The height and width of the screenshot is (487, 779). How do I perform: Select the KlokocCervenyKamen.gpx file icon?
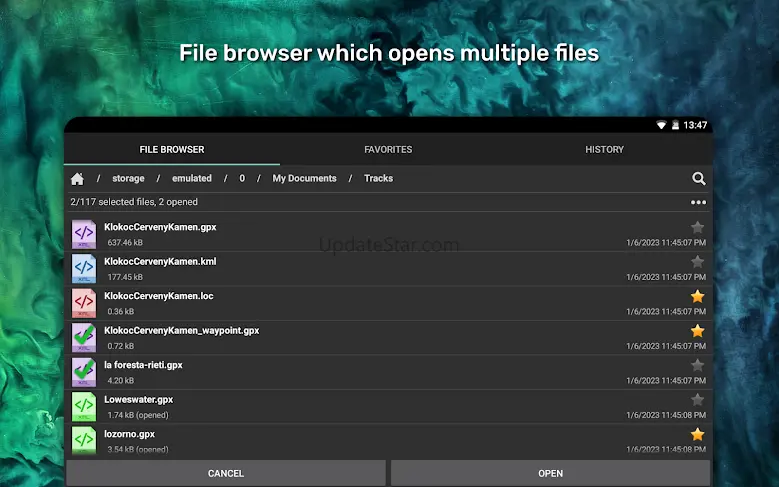tap(84, 234)
